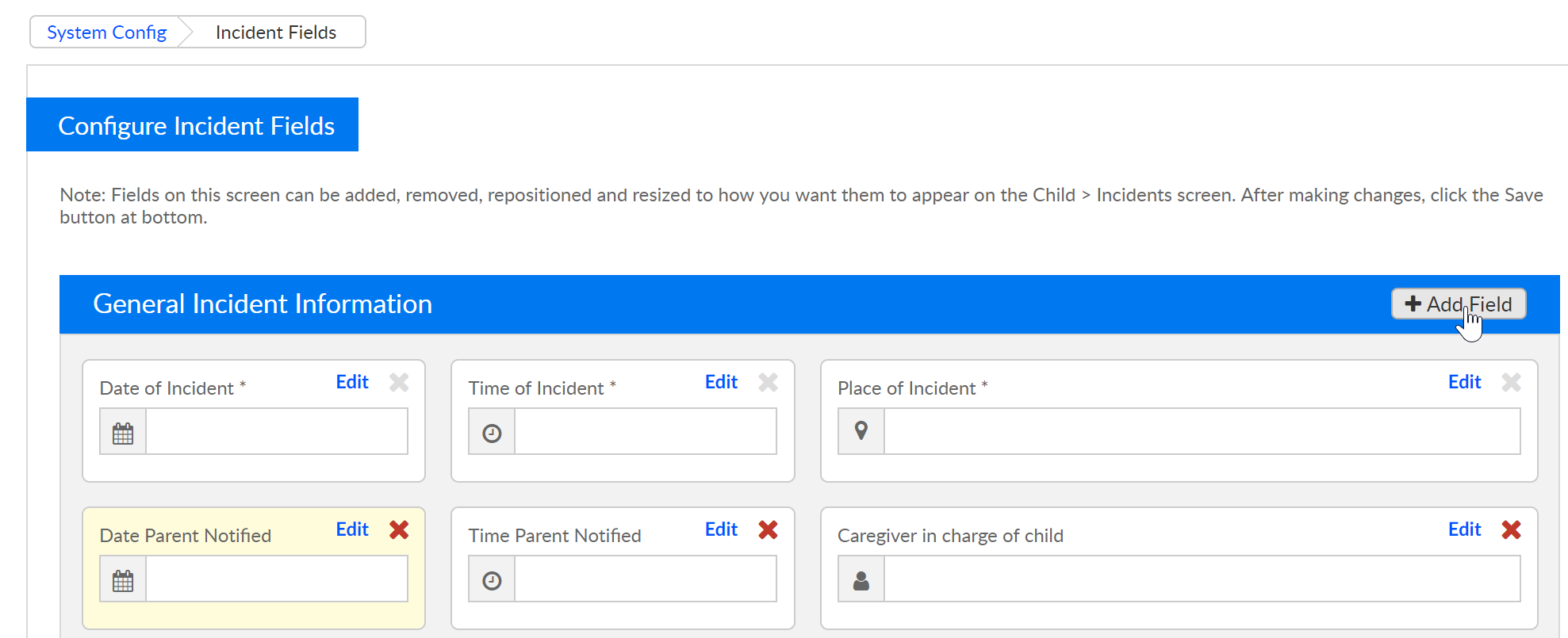Screen dimensions: 1568x638
Task: Open Edit for Place of Incident
Action: 1464,382
